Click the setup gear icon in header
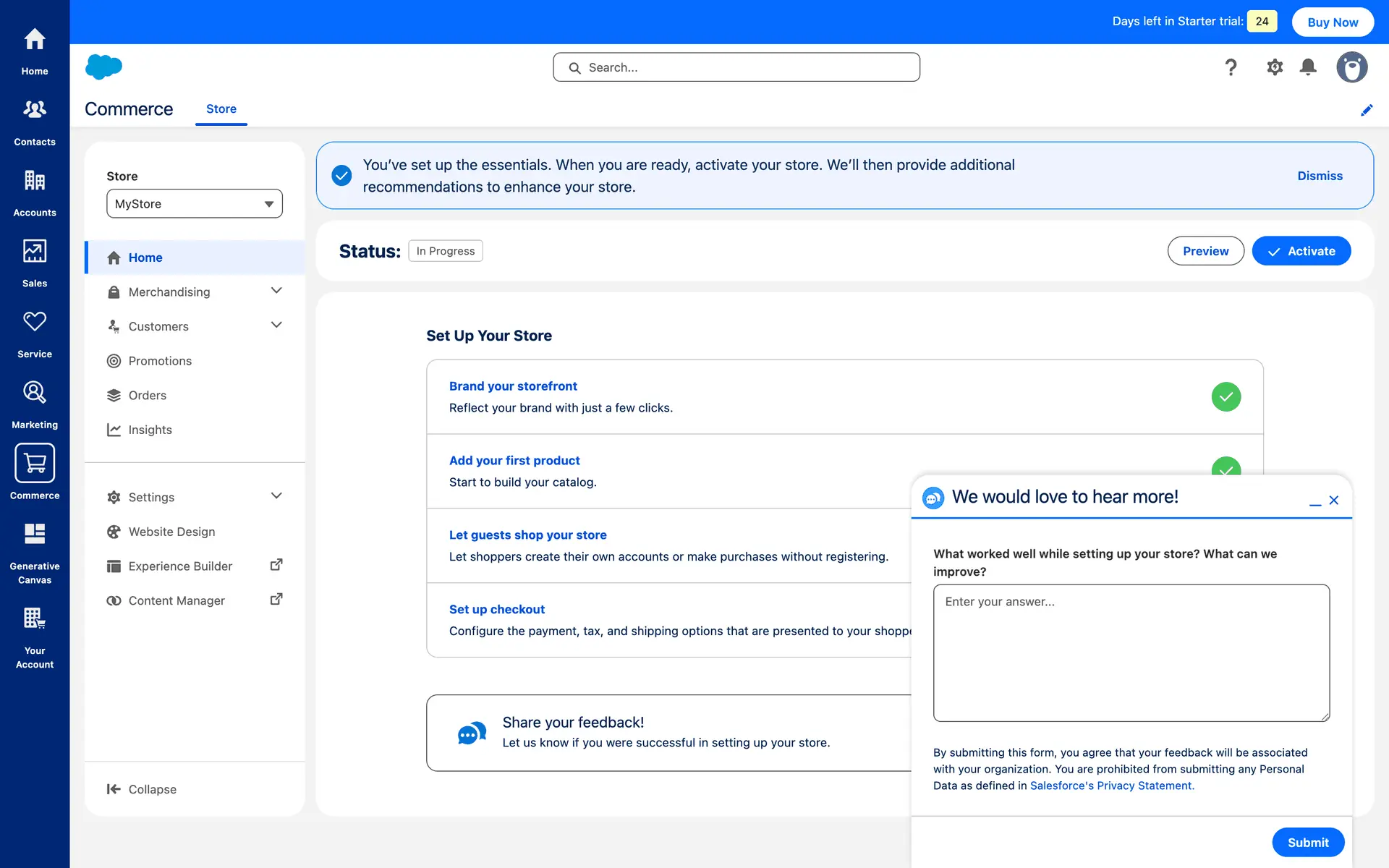Screen dimensions: 1389x868 pyautogui.click(x=1275, y=67)
